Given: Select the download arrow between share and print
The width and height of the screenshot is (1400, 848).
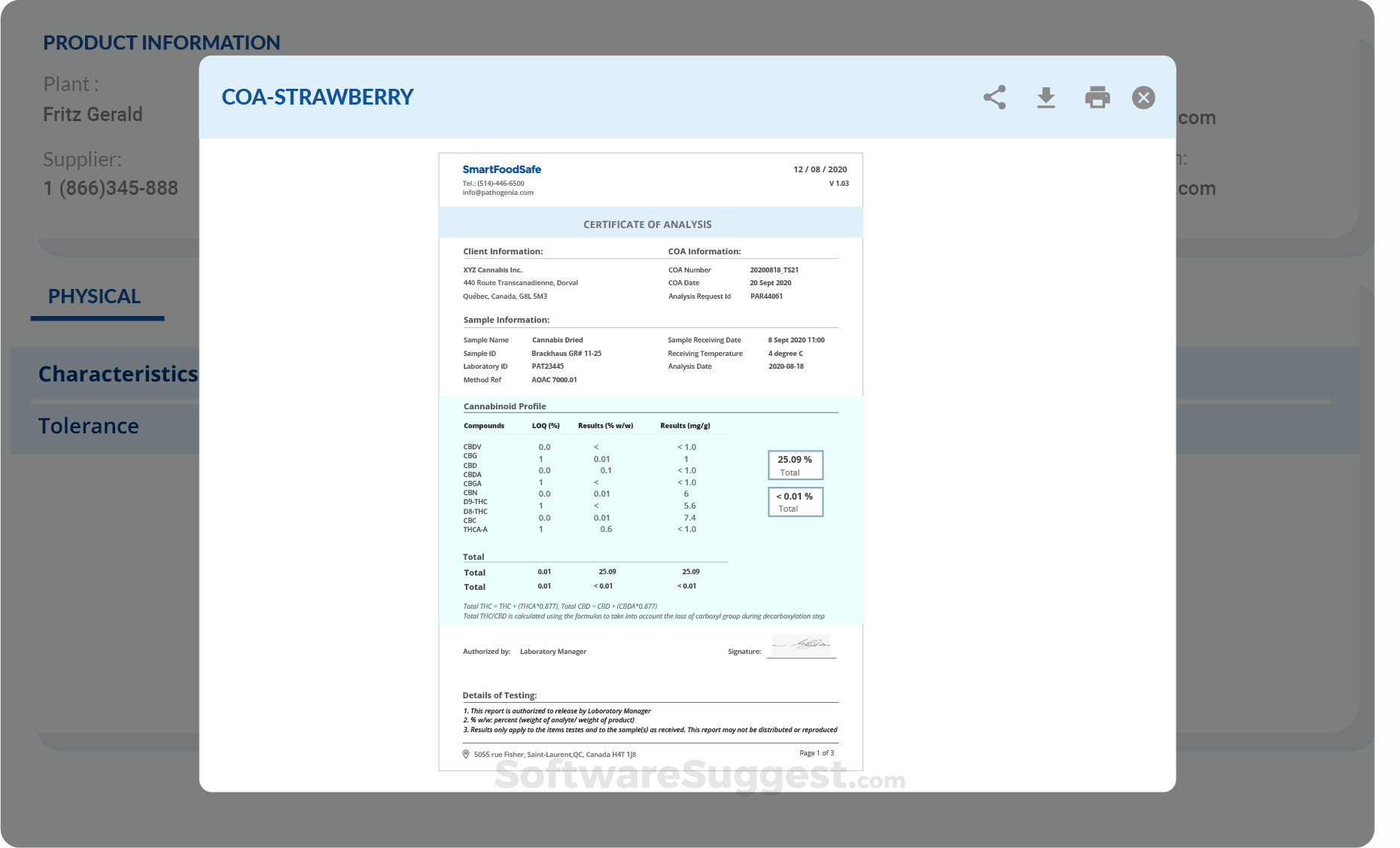Looking at the screenshot, I should [x=1046, y=97].
